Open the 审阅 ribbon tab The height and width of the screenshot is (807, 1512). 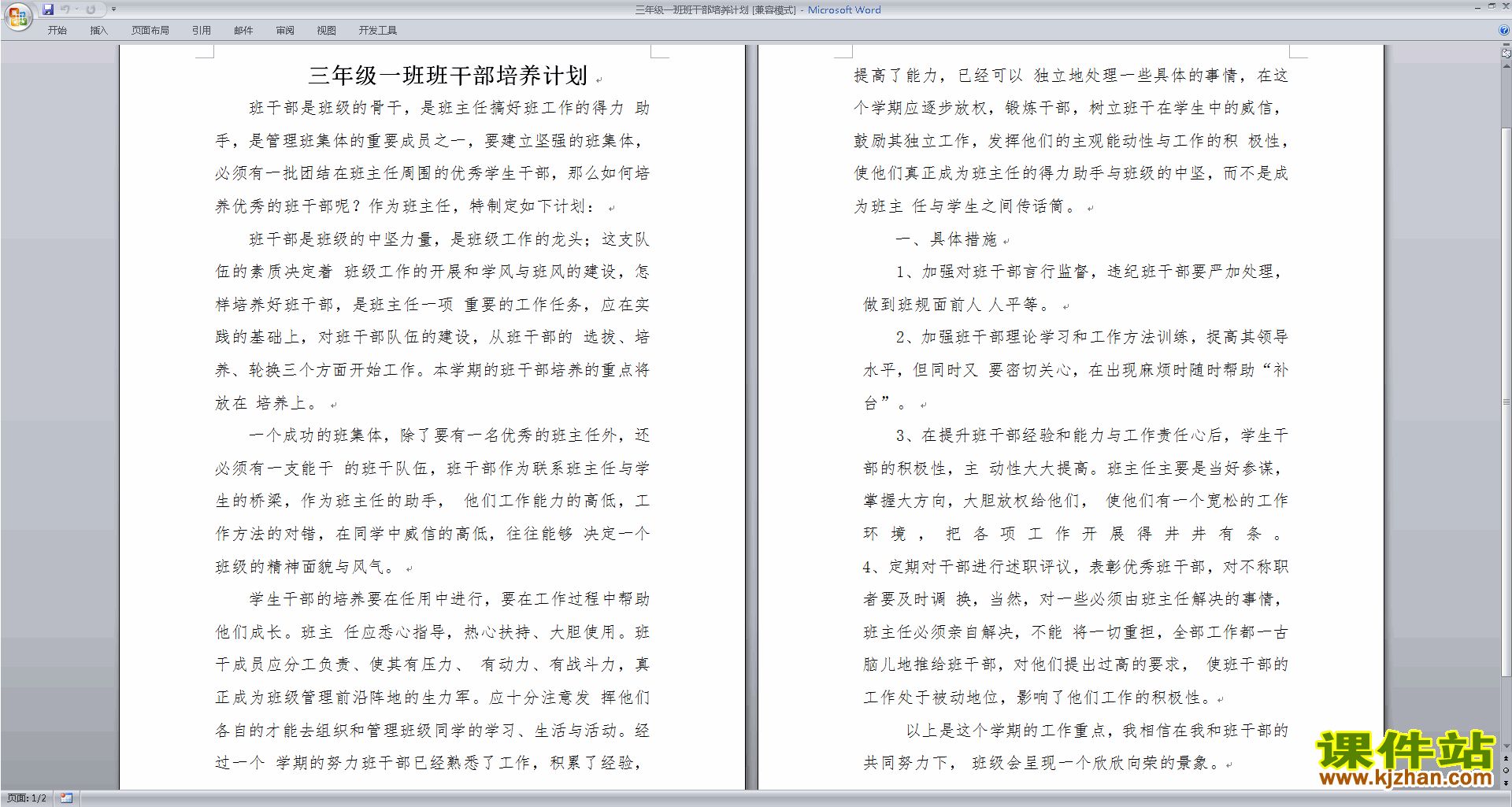coord(285,30)
